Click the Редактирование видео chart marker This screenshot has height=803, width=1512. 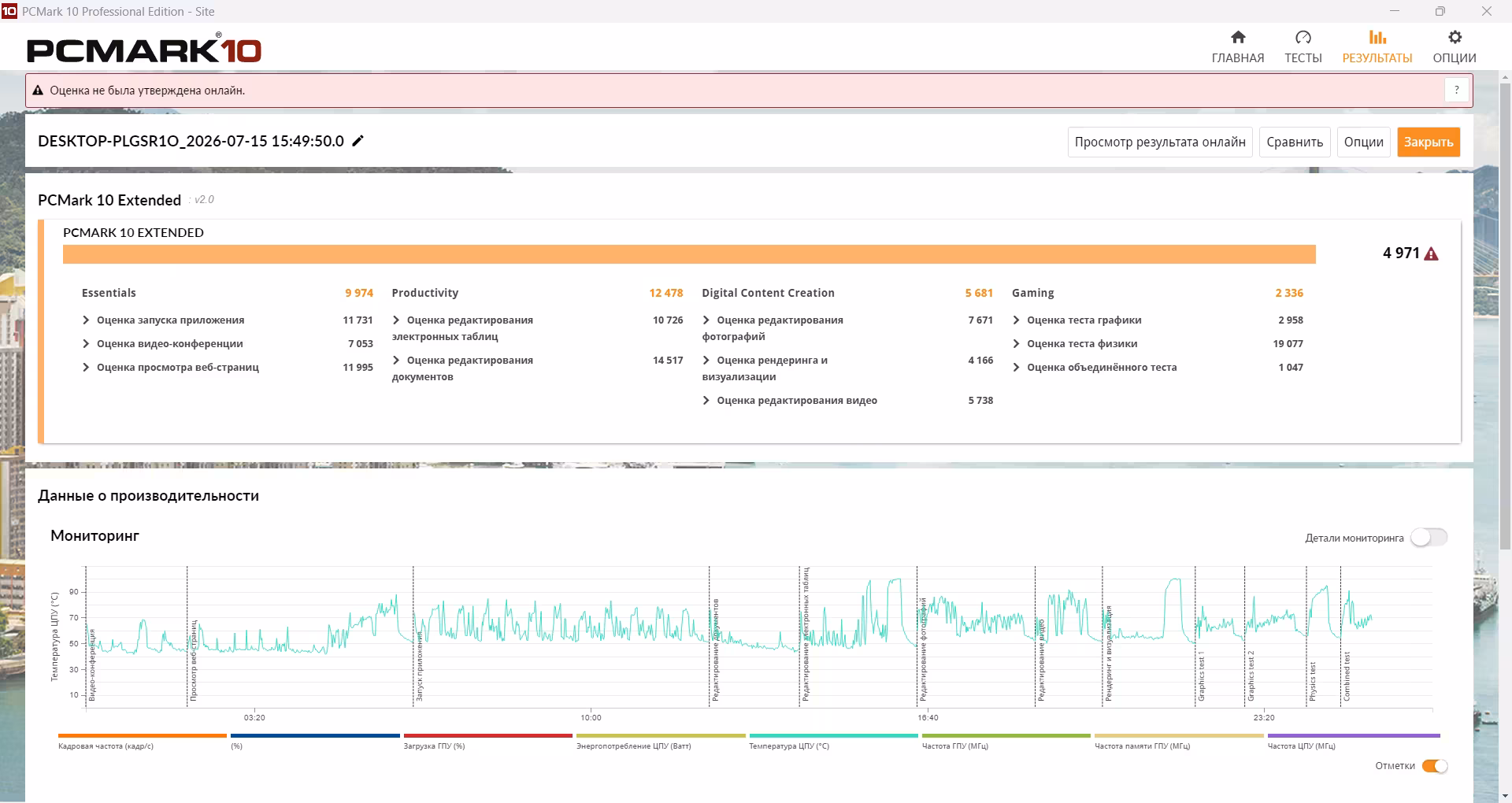[x=1041, y=660]
